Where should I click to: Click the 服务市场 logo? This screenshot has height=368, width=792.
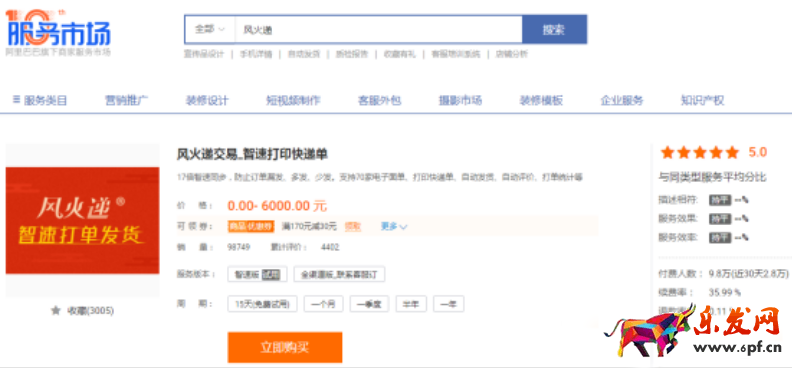point(58,31)
